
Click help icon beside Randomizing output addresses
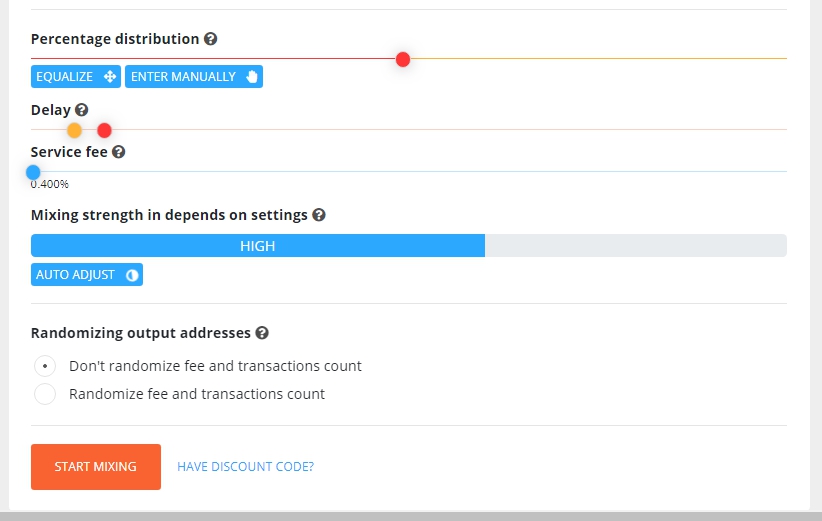[x=262, y=333]
